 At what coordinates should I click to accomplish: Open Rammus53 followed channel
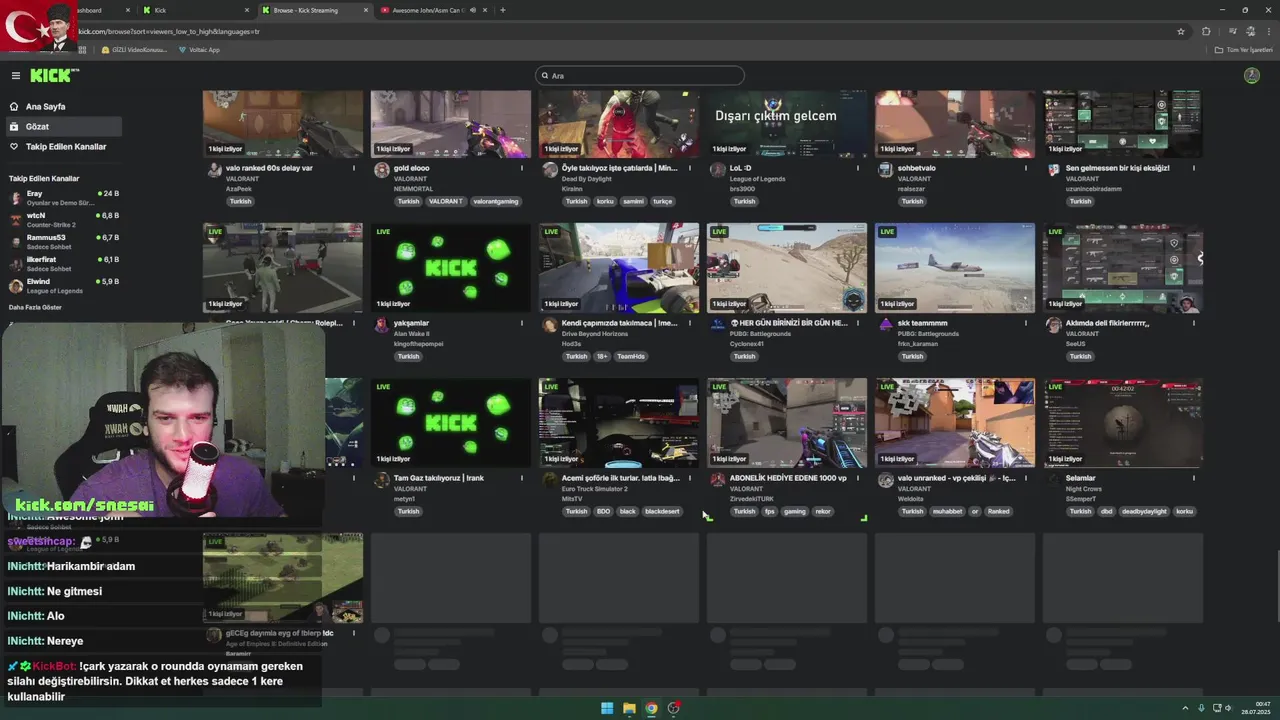(62, 241)
